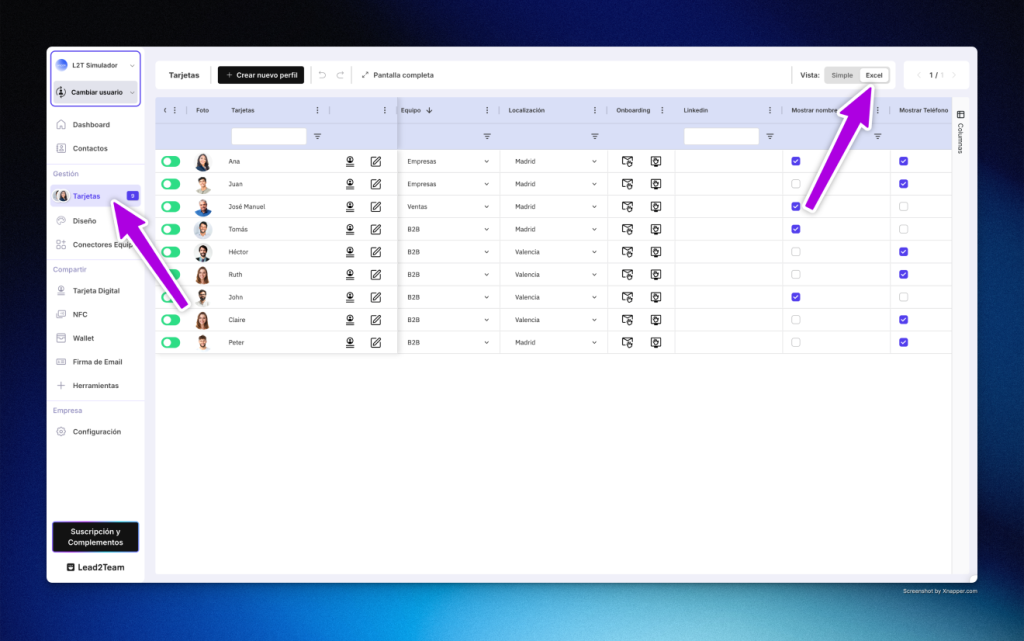Click the redo arrow in the toolbar
The width and height of the screenshot is (1024, 641).
point(340,75)
